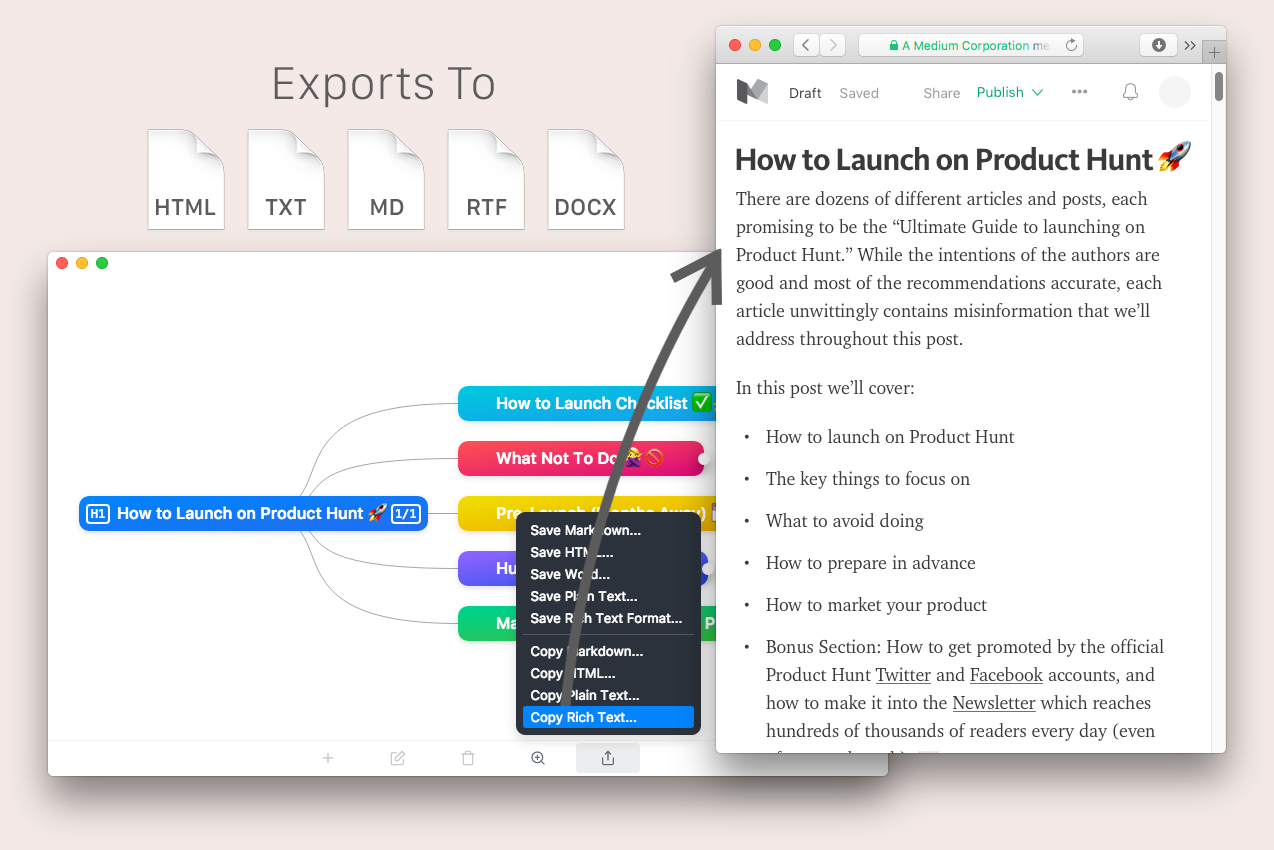The width and height of the screenshot is (1274, 850).
Task: Click the HTML file icon
Action: pos(186,179)
